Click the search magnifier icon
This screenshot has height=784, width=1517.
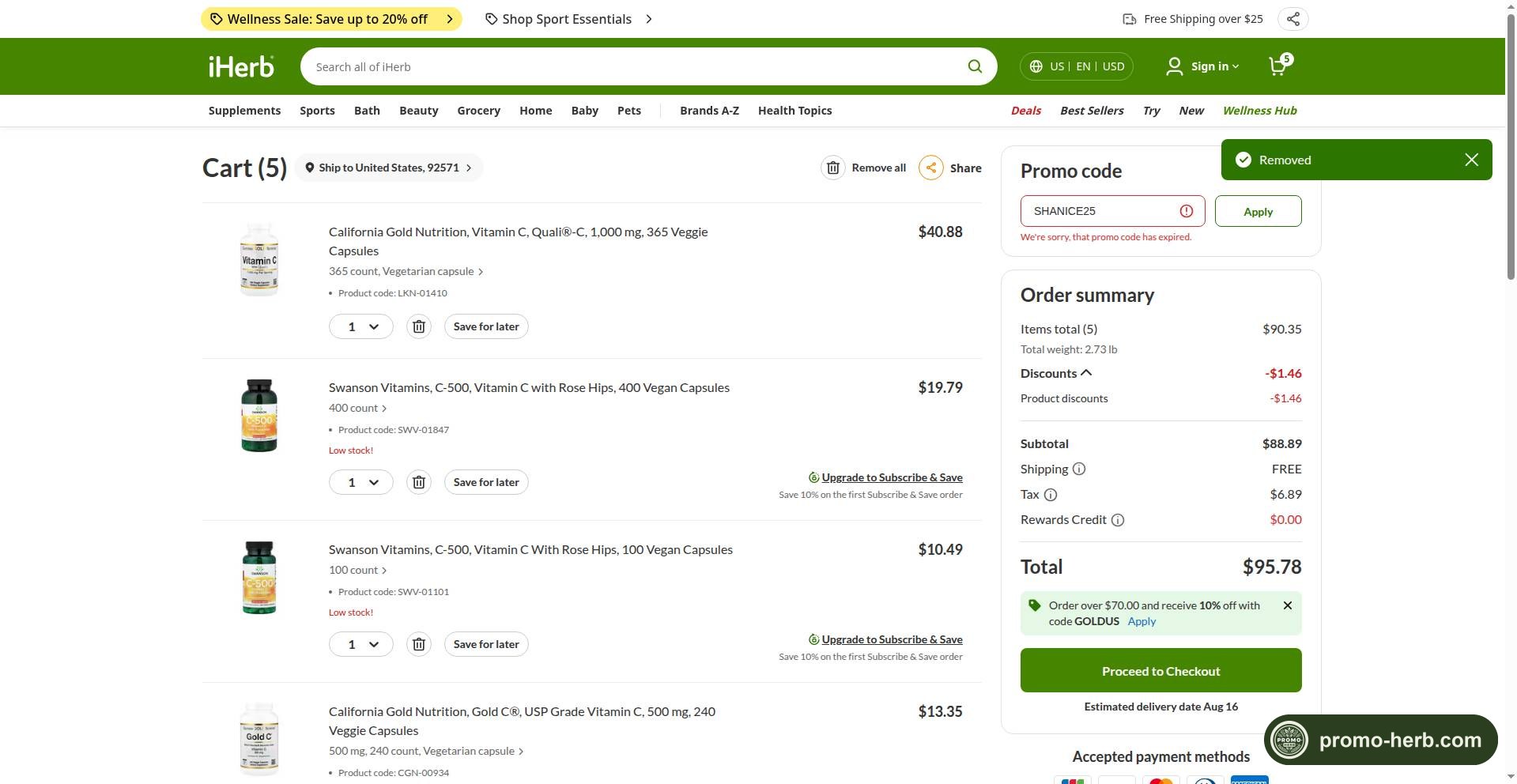975,66
